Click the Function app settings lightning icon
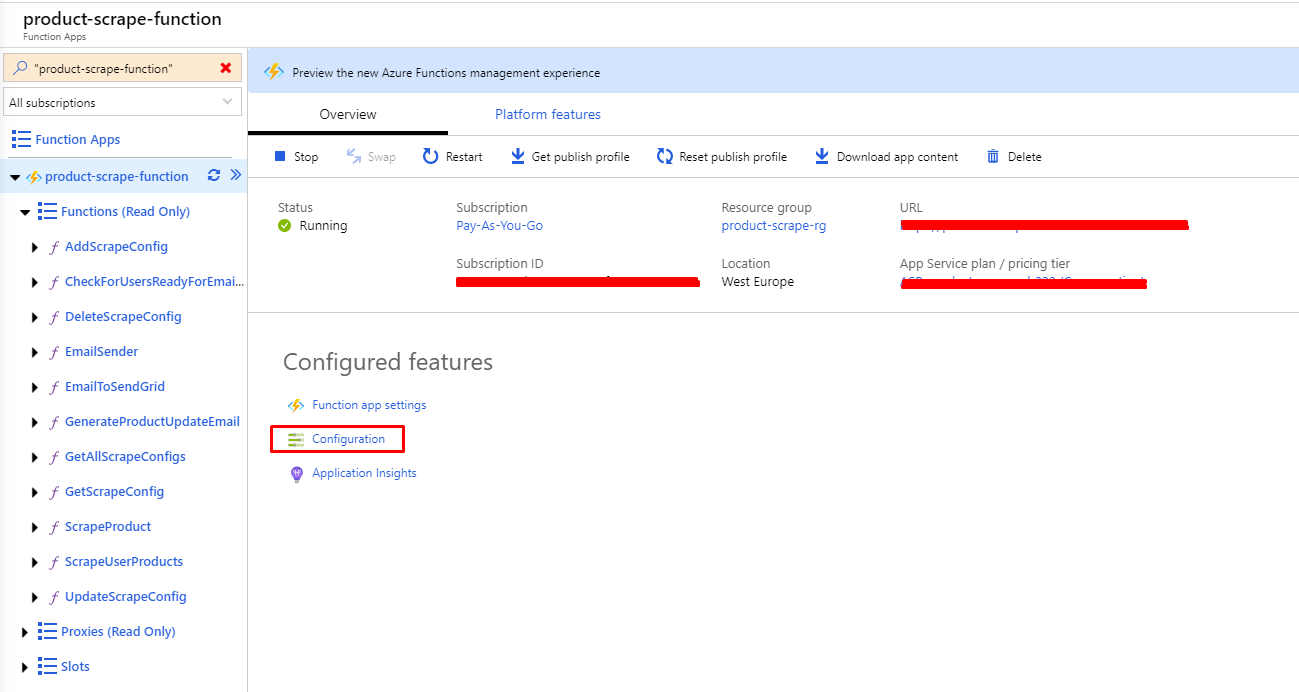 (x=296, y=405)
